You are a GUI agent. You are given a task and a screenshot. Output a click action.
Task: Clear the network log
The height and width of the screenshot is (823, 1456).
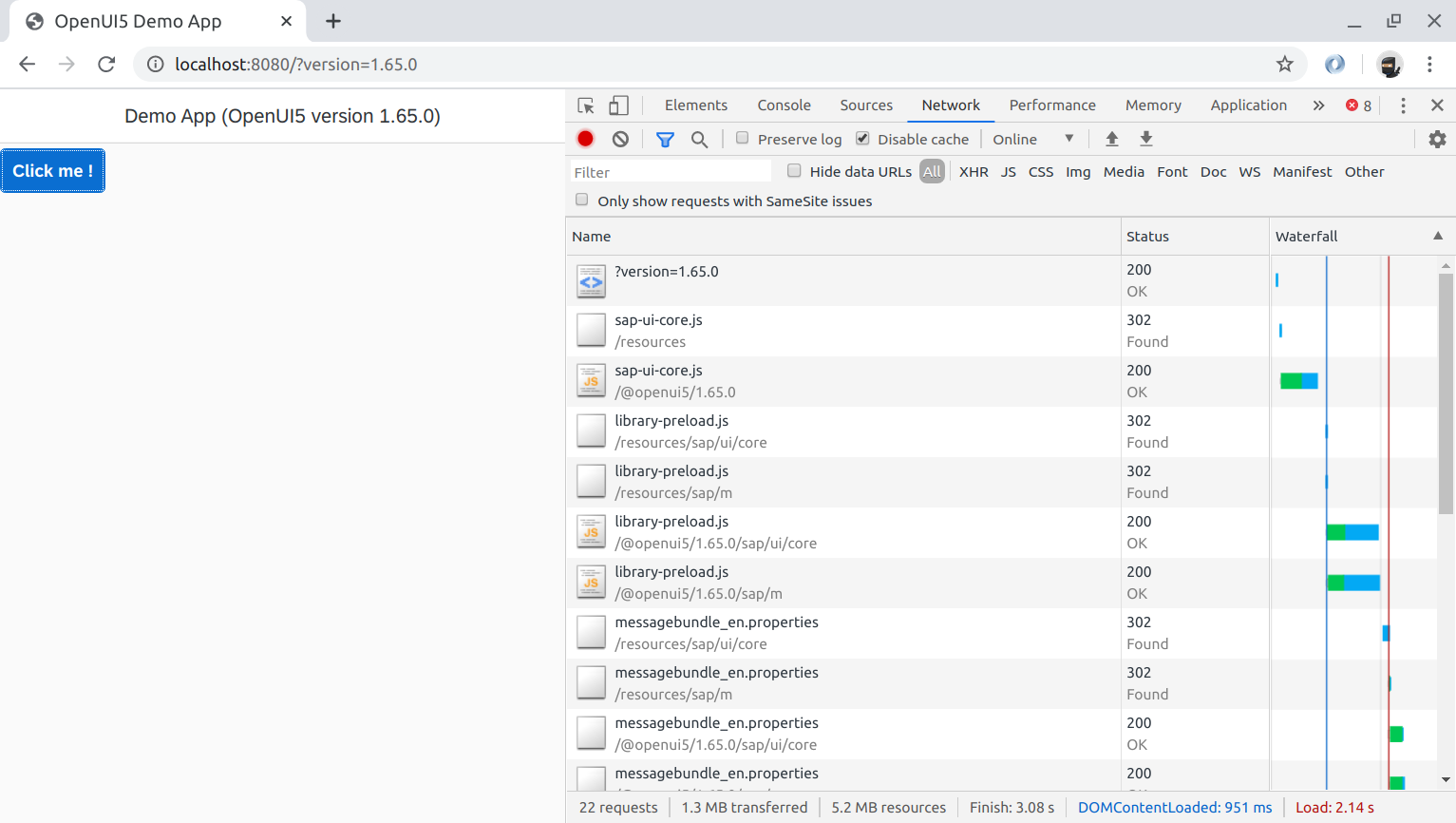click(x=620, y=139)
